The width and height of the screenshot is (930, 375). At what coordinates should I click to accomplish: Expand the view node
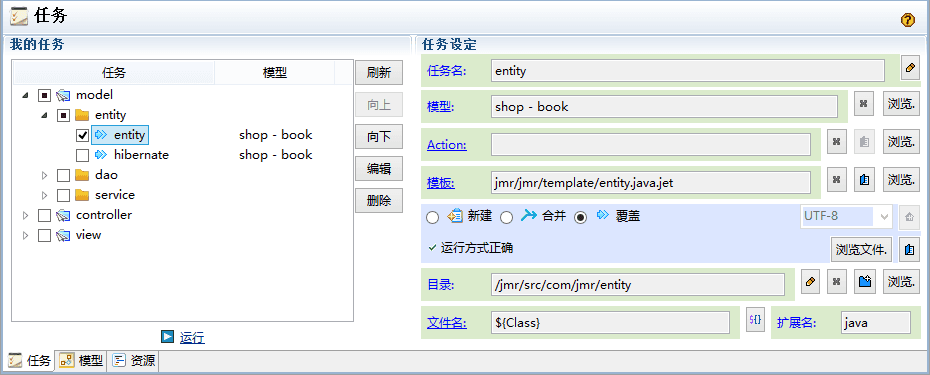(x=26, y=236)
